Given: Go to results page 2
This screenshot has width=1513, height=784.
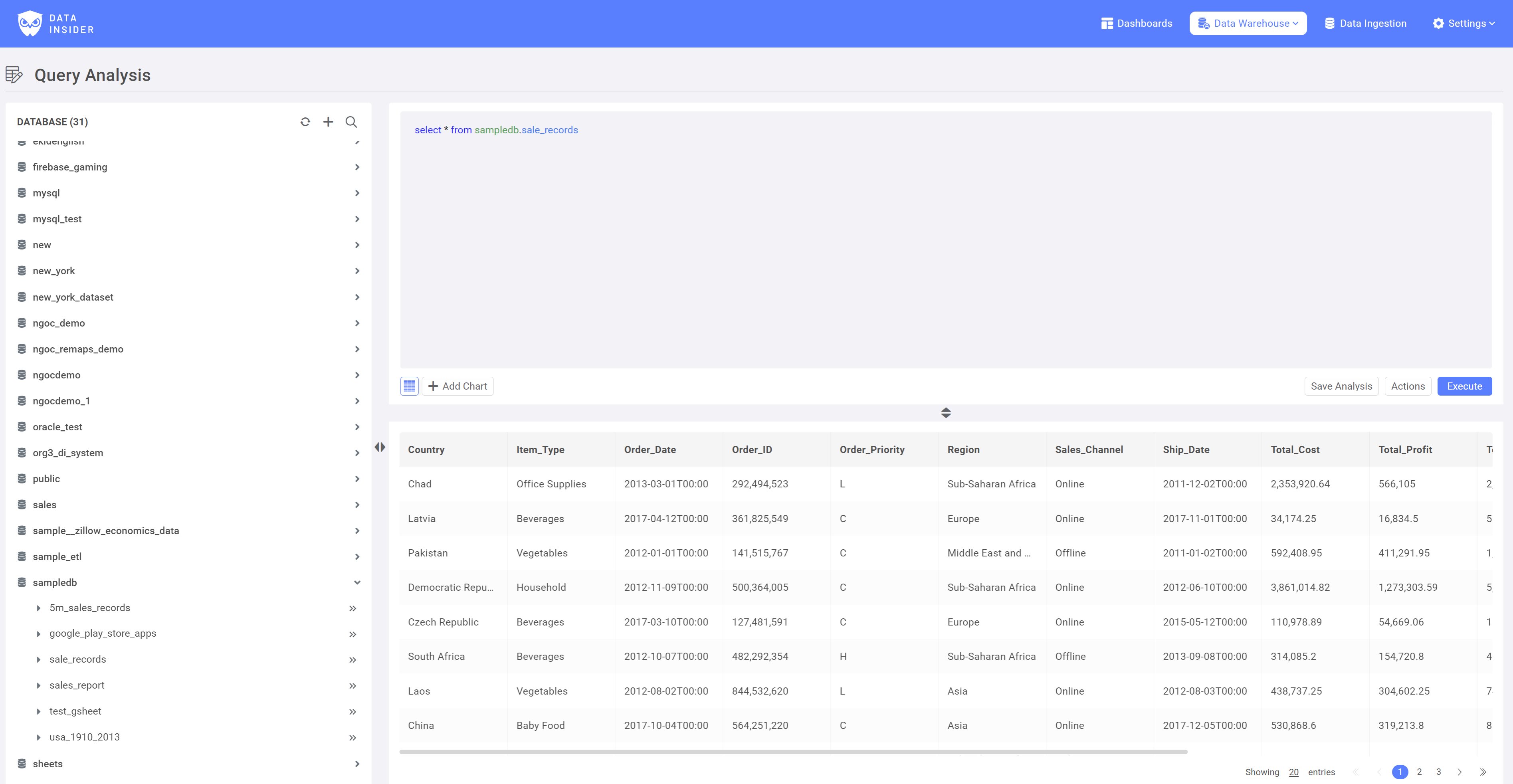Looking at the screenshot, I should coord(1420,772).
